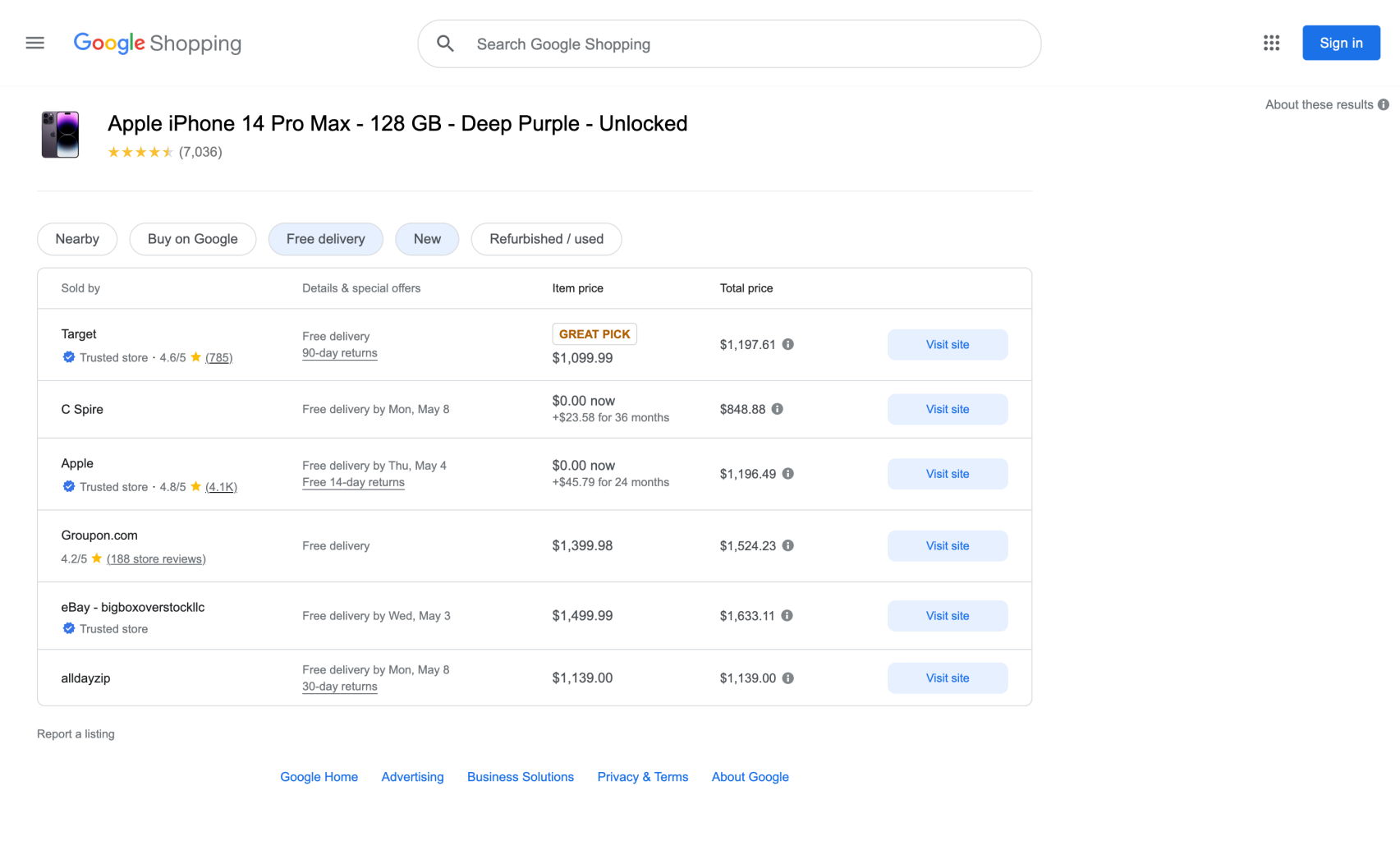
Task: Click the eBay - bigboxoverstockllc seller name
Action: coord(133,608)
